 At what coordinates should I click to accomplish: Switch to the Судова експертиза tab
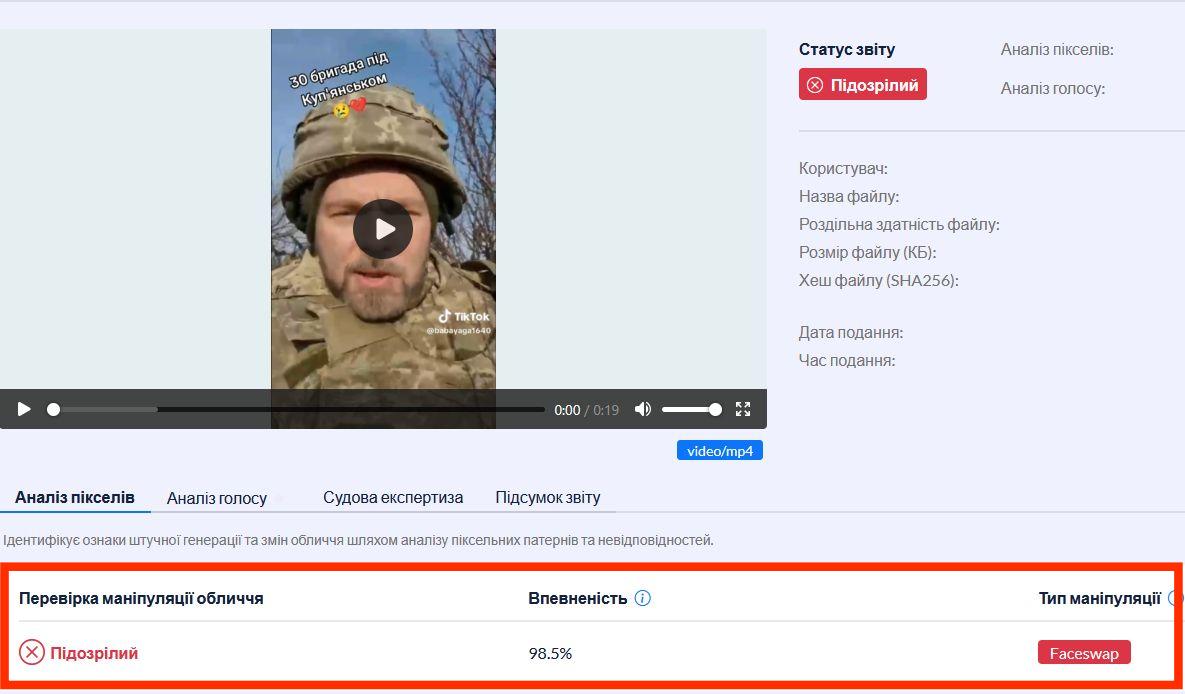(393, 497)
